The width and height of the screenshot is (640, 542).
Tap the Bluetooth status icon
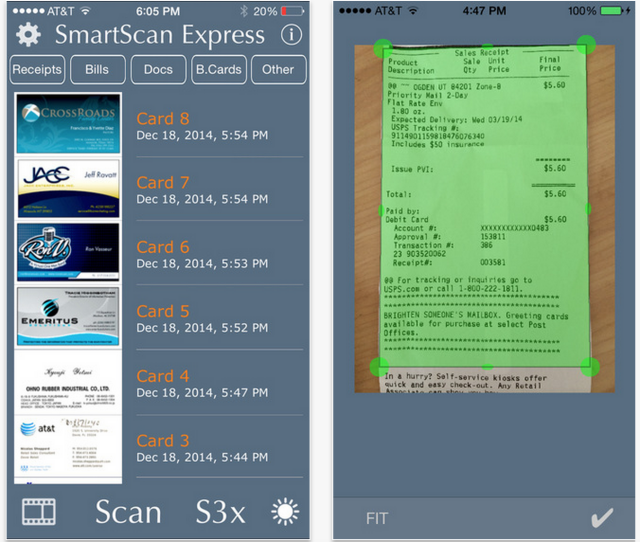(x=244, y=11)
